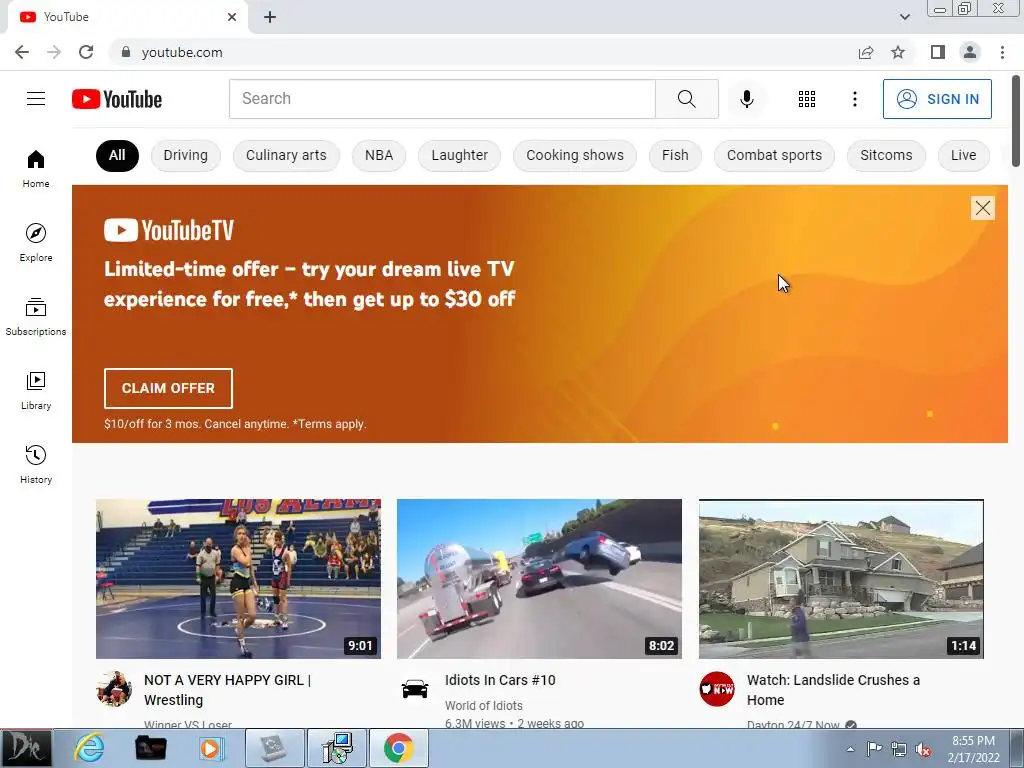Select the Sitcoms filter chip
Screen dimensions: 1024x768
pos(886,155)
